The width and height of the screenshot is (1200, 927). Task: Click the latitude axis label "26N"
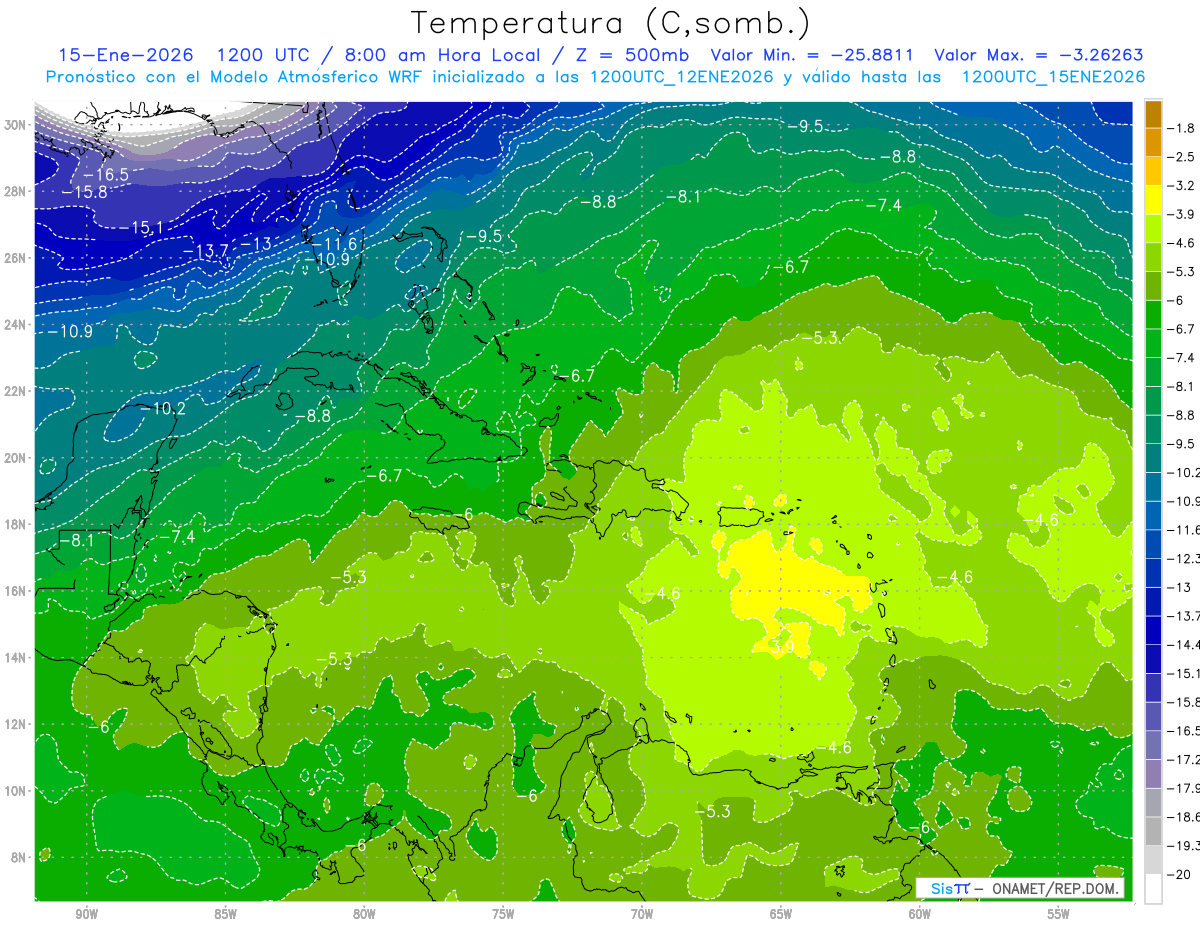[16, 258]
